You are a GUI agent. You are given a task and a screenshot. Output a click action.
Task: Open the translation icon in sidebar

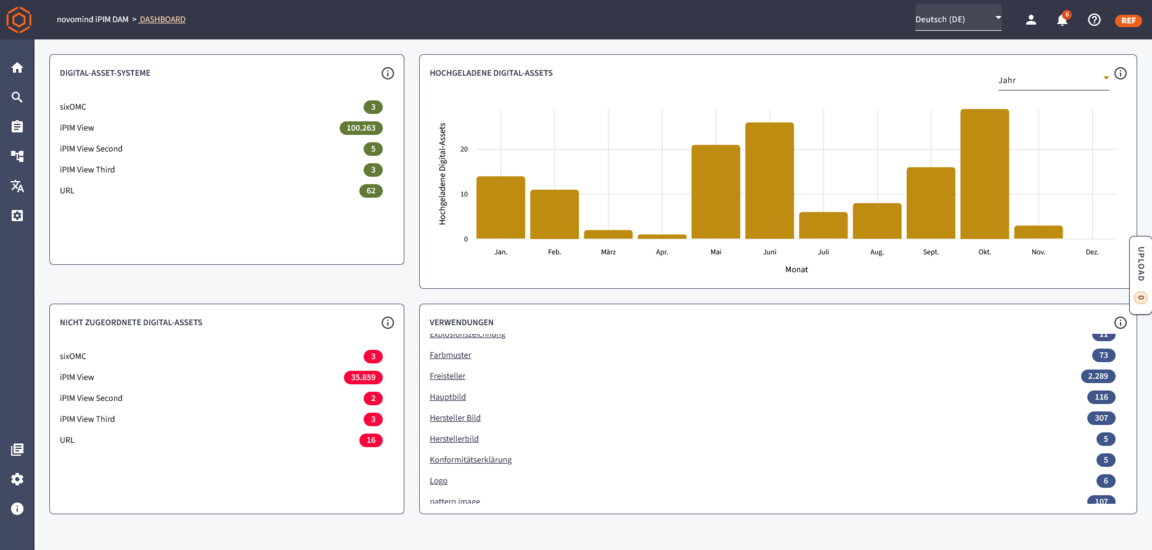coord(17,186)
